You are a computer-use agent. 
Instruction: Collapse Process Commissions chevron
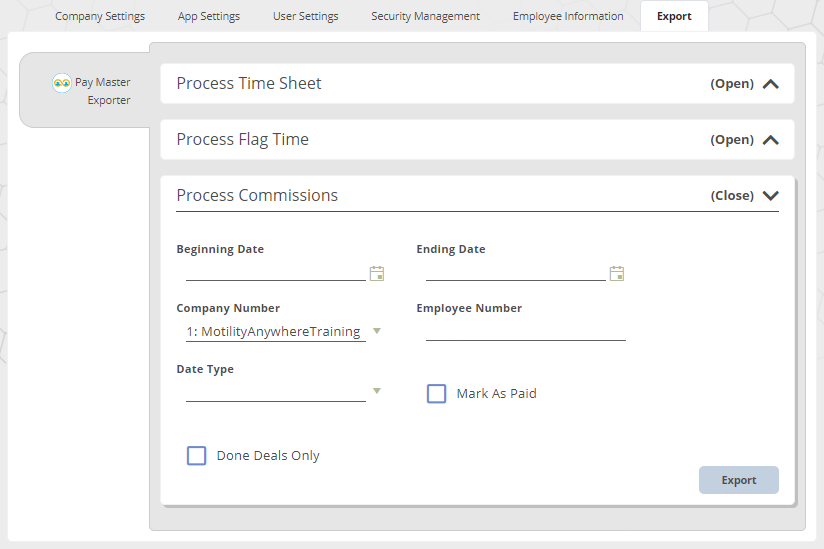coord(770,195)
